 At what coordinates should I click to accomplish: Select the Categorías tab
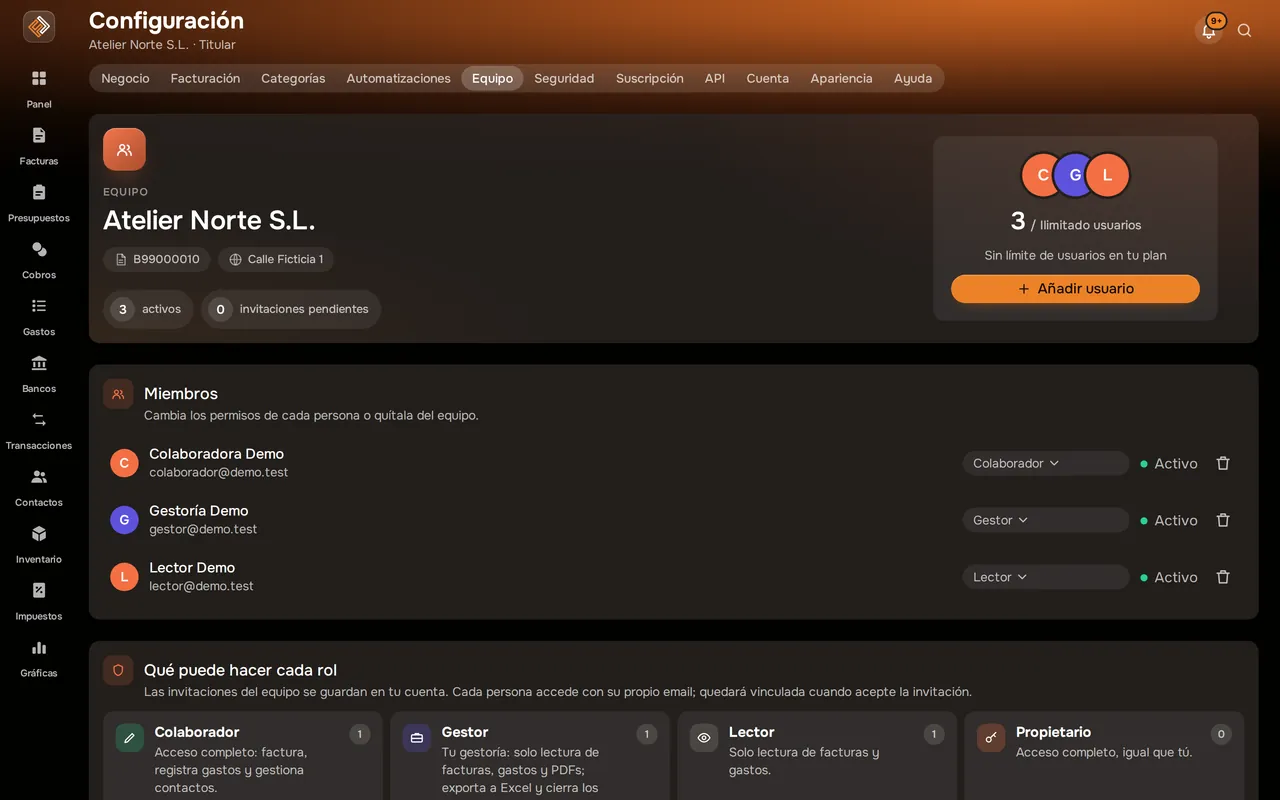coord(293,78)
